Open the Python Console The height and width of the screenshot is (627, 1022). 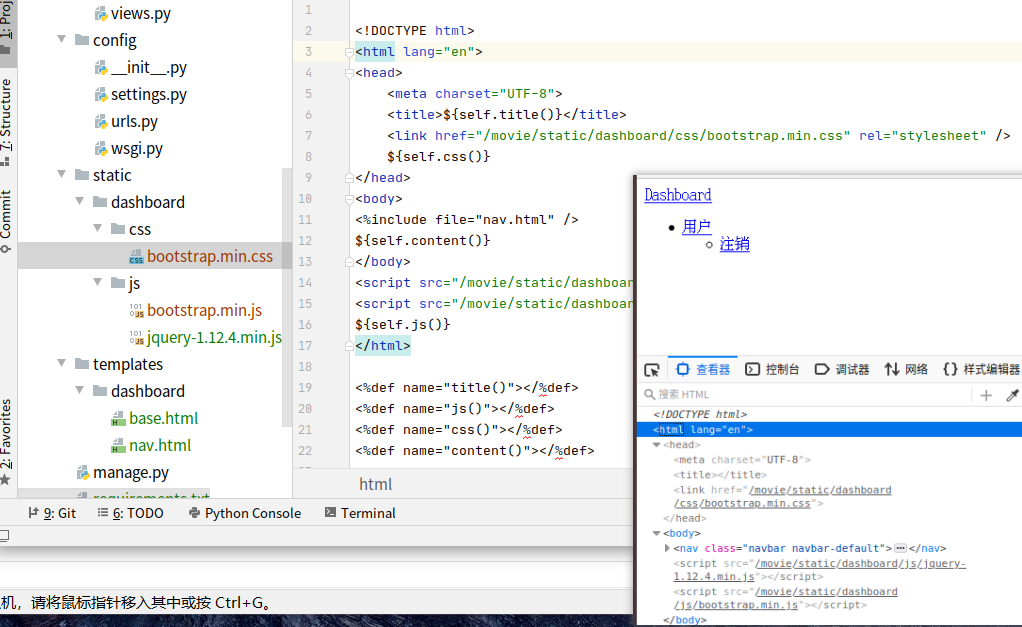pyautogui.click(x=245, y=513)
